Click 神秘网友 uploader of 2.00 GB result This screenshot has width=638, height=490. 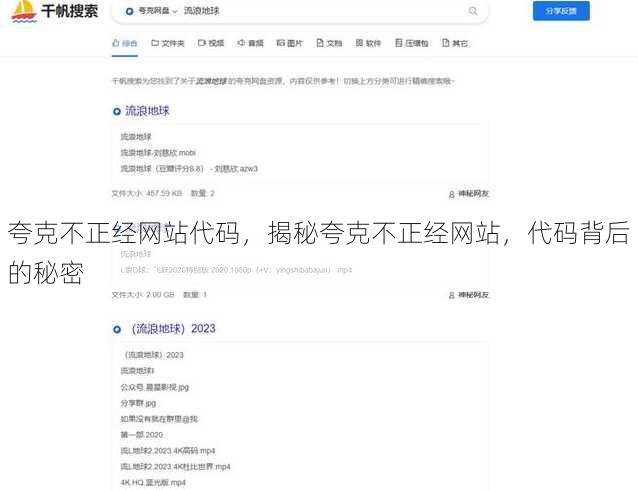point(468,295)
